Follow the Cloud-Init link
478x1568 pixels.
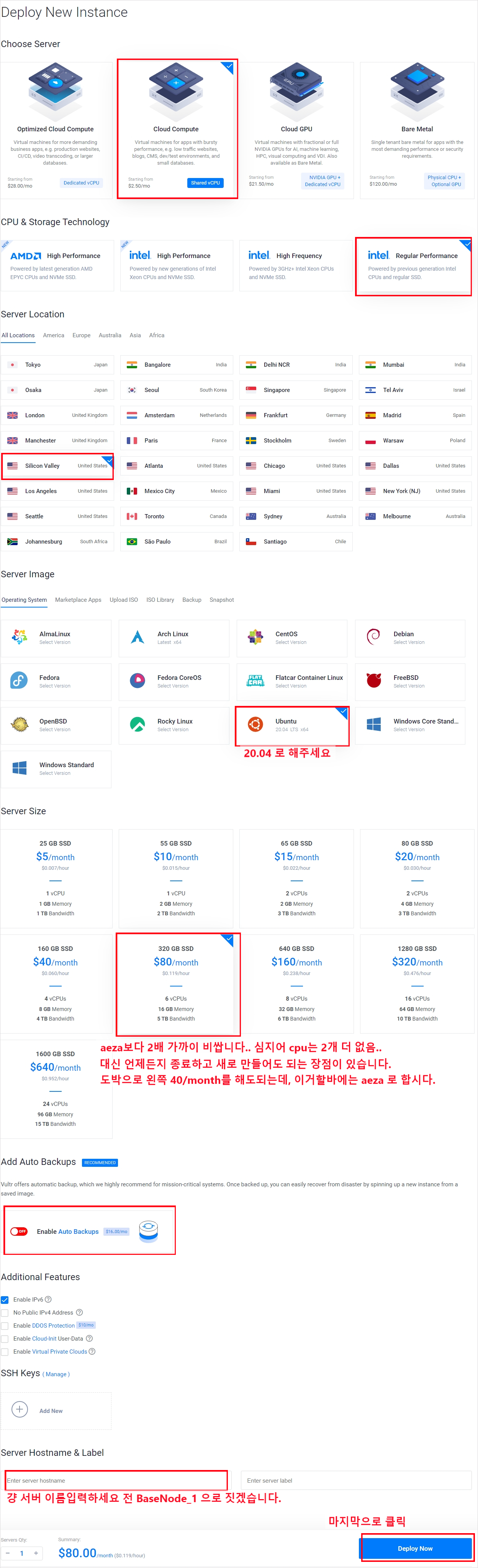44,1339
